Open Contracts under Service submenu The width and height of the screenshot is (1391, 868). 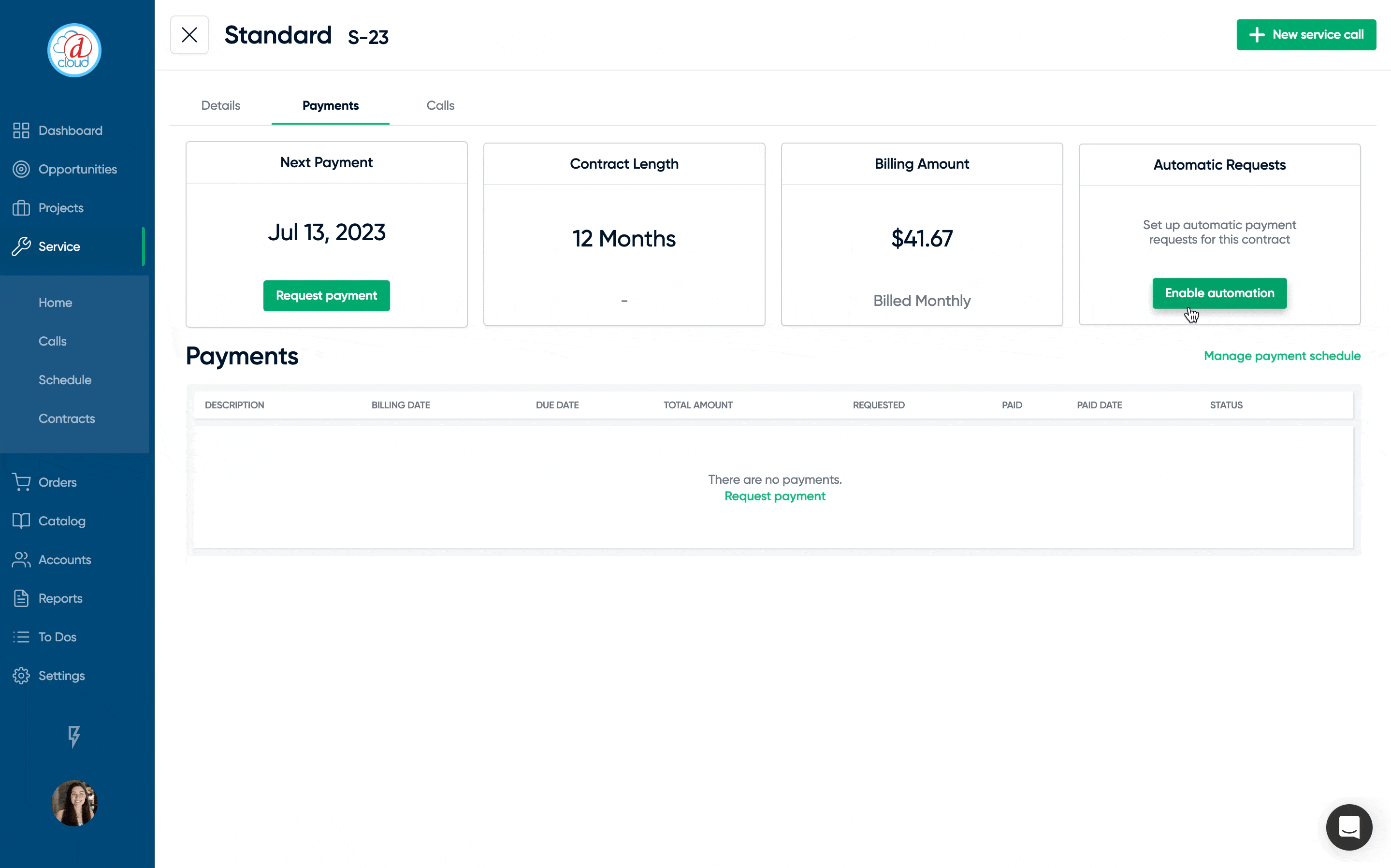67,419
